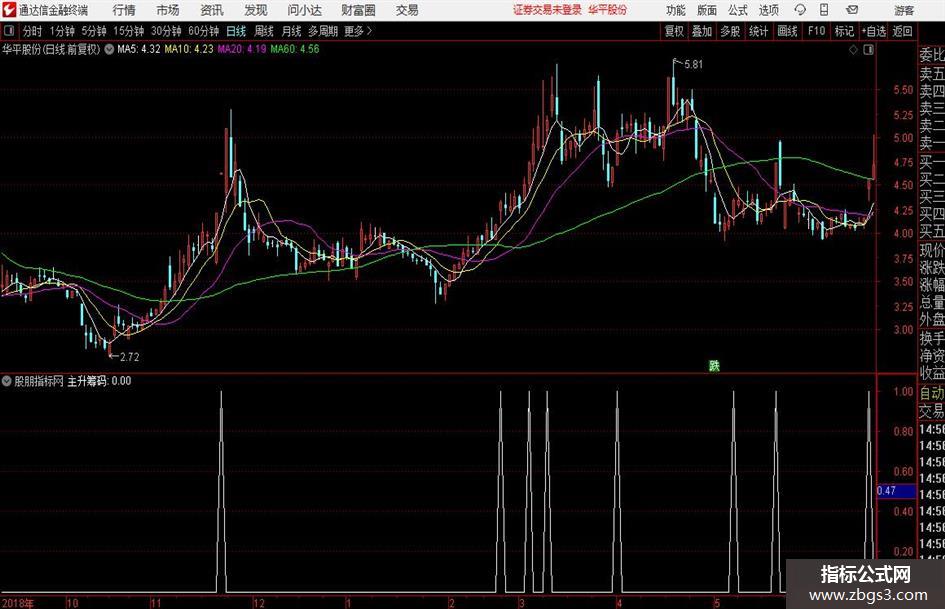Click the 统计 statistics toolbar button
This screenshot has width=945, height=609.
758,31
